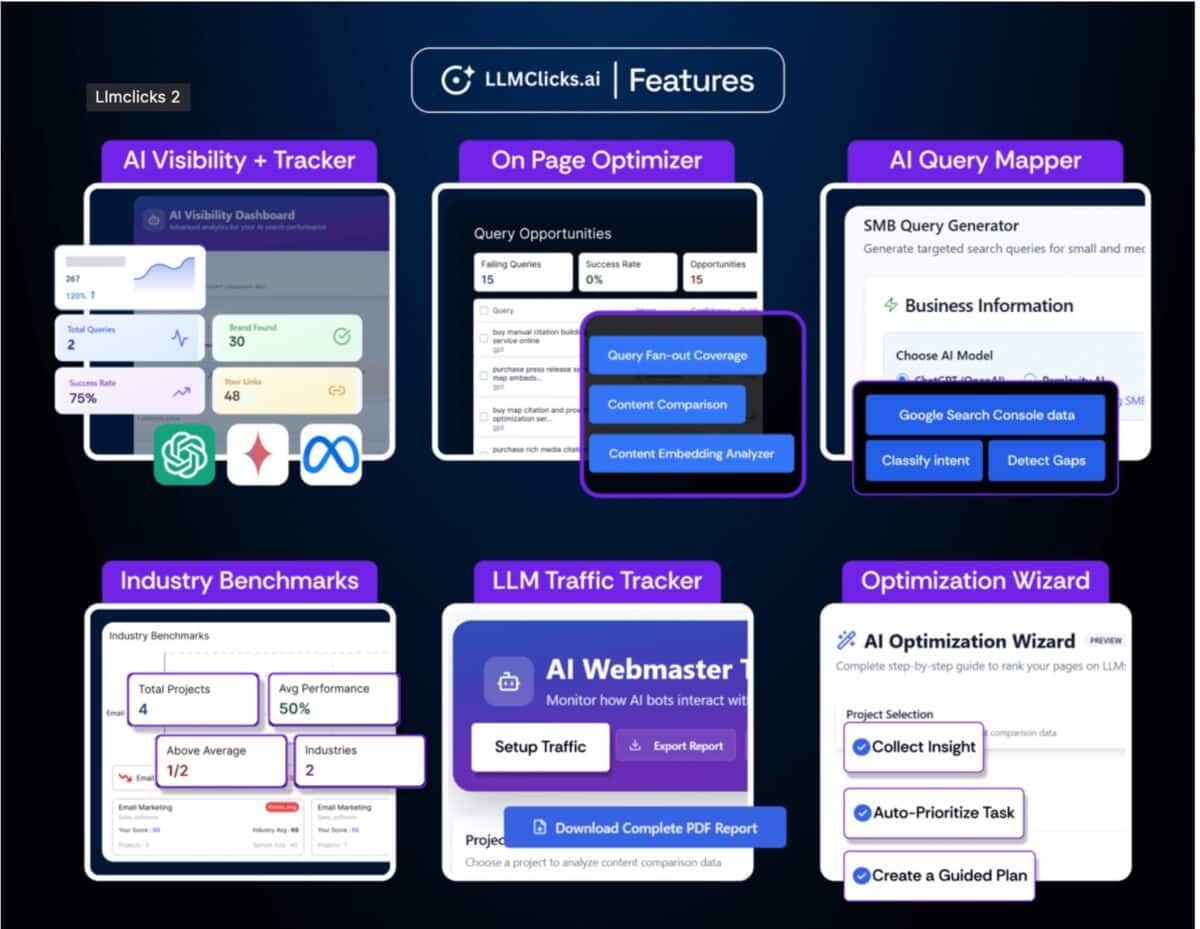Click the Your Links chain icon

[337, 391]
